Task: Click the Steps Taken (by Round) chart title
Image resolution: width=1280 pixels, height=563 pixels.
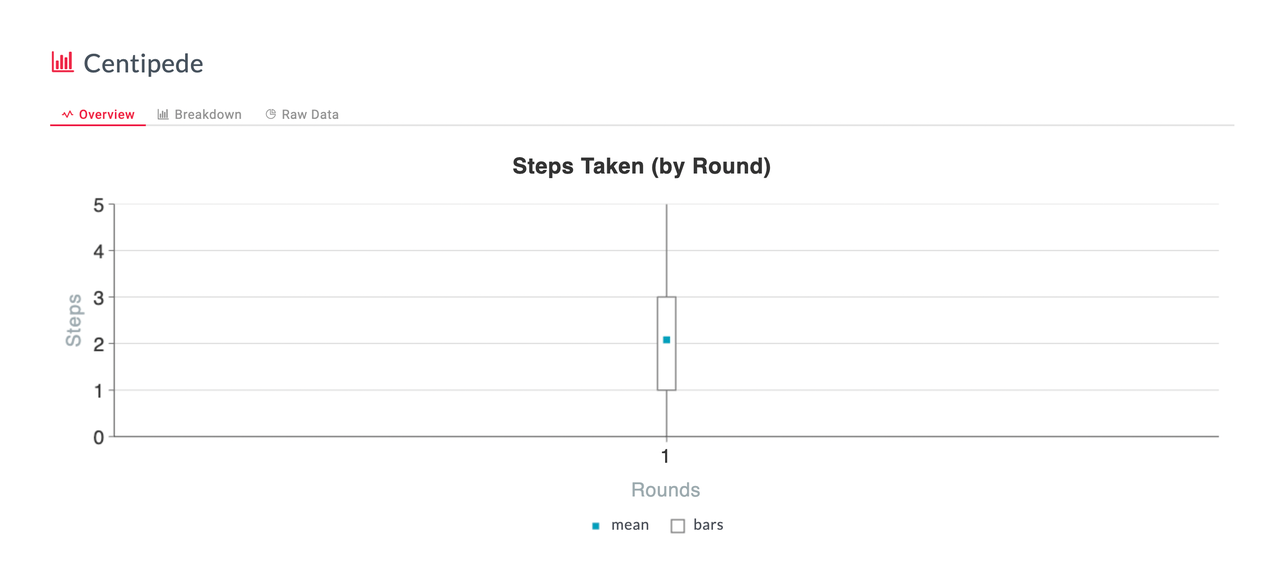Action: [x=641, y=166]
